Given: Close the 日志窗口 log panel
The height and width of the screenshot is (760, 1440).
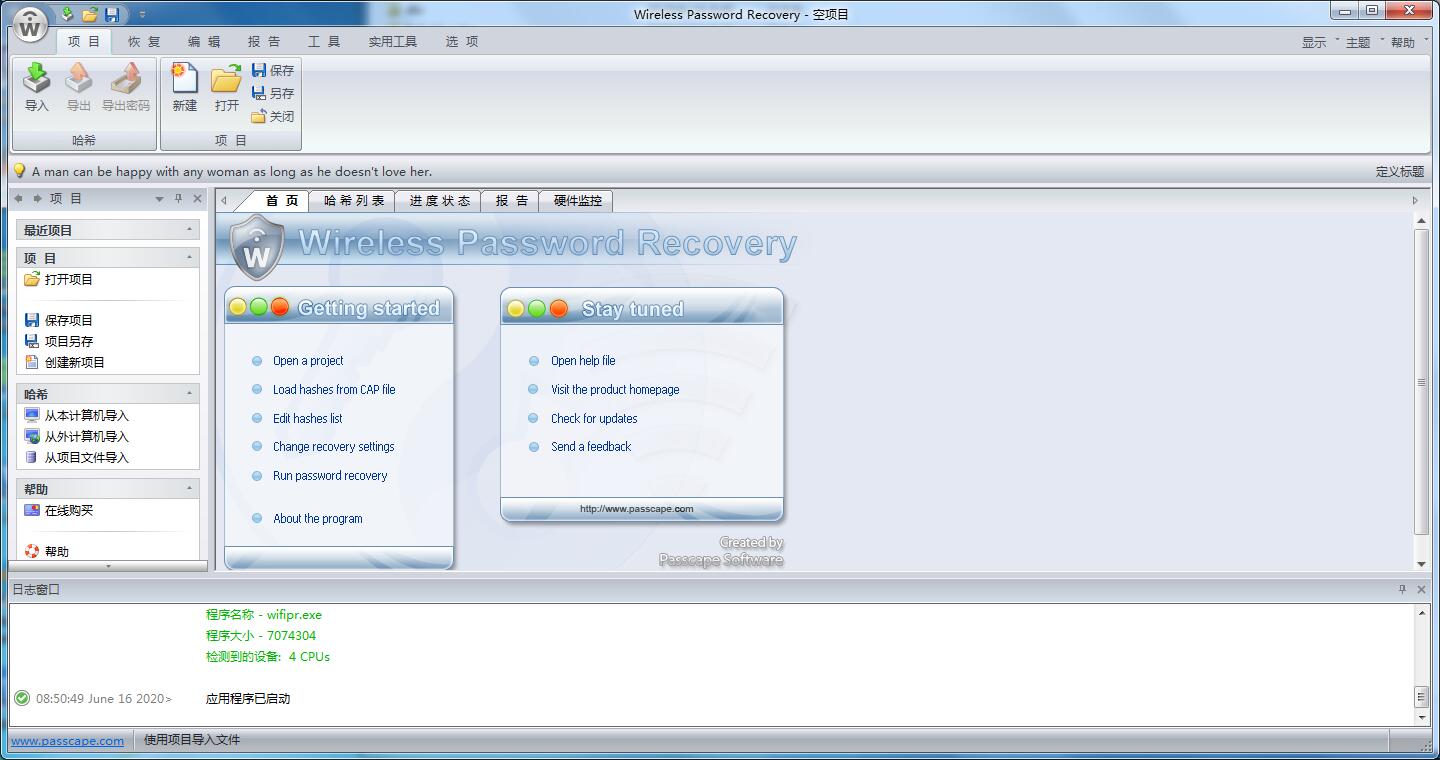Looking at the screenshot, I should (1422, 589).
